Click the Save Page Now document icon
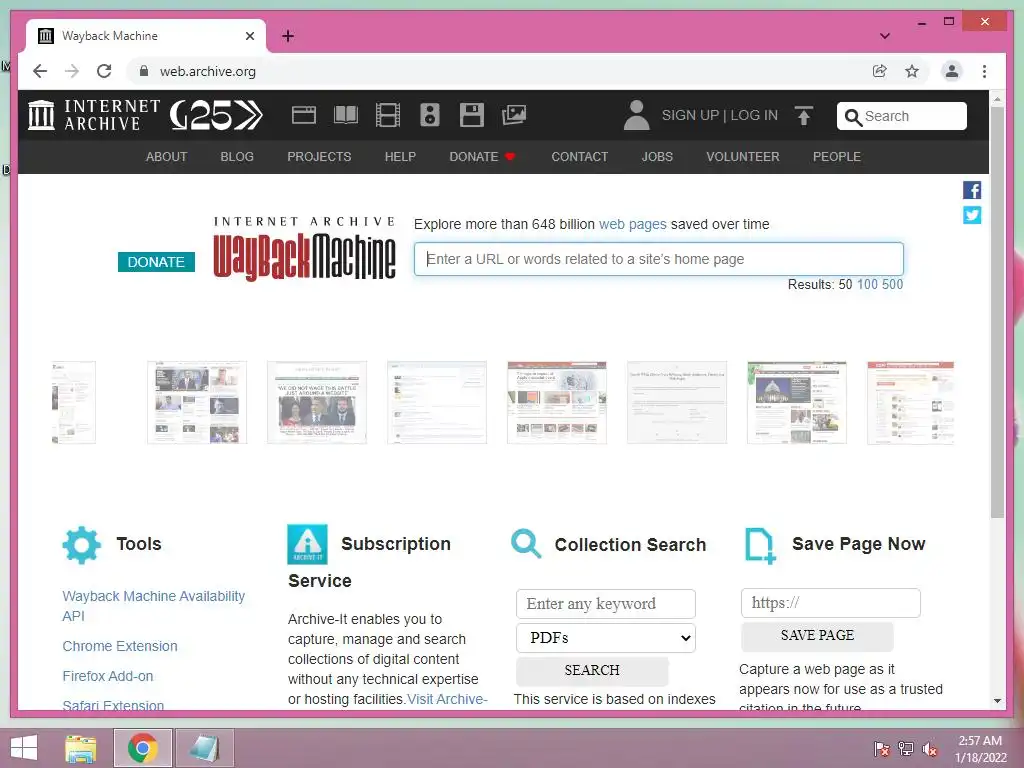 [x=760, y=546]
